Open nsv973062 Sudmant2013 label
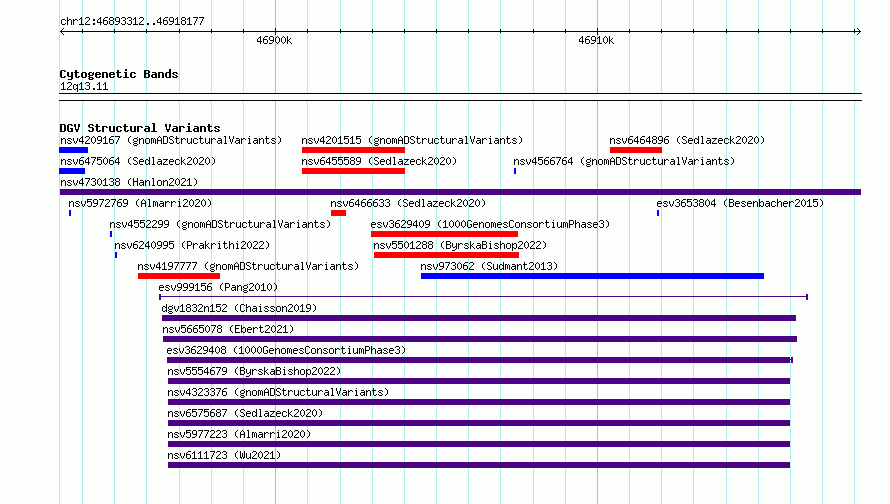The width and height of the screenshot is (890, 504). (489, 266)
